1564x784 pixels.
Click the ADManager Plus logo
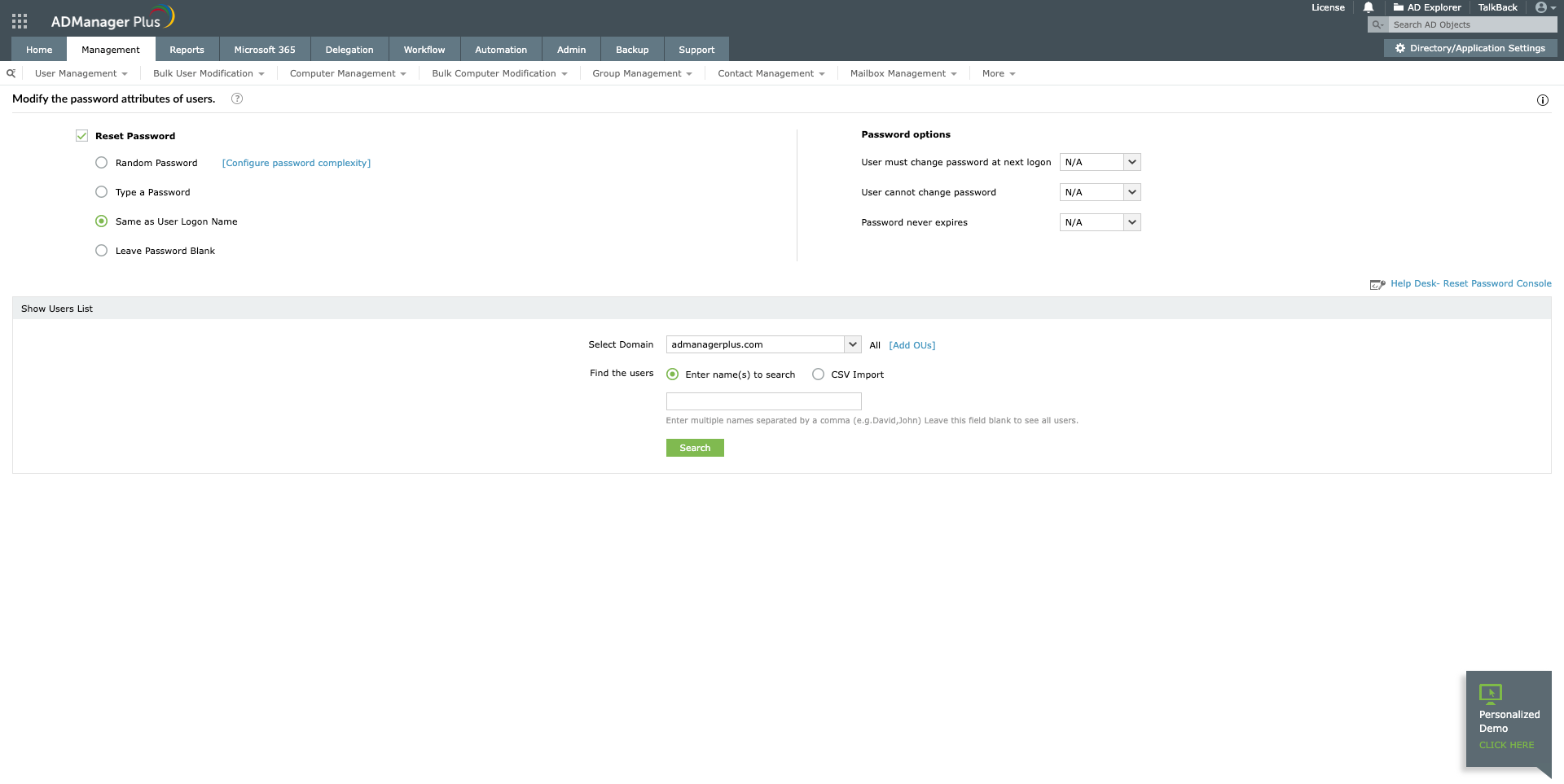112,18
